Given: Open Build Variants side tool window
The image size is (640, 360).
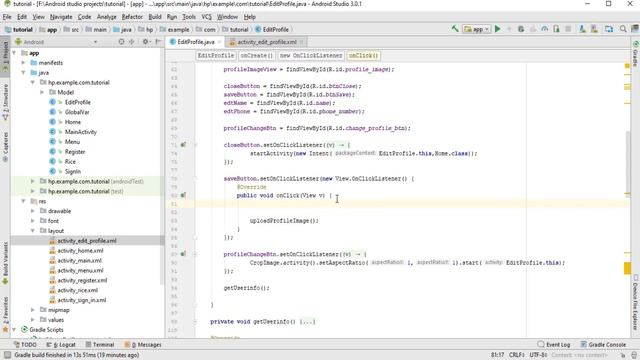Looking at the screenshot, I should pyautogui.click(x=5, y=264).
